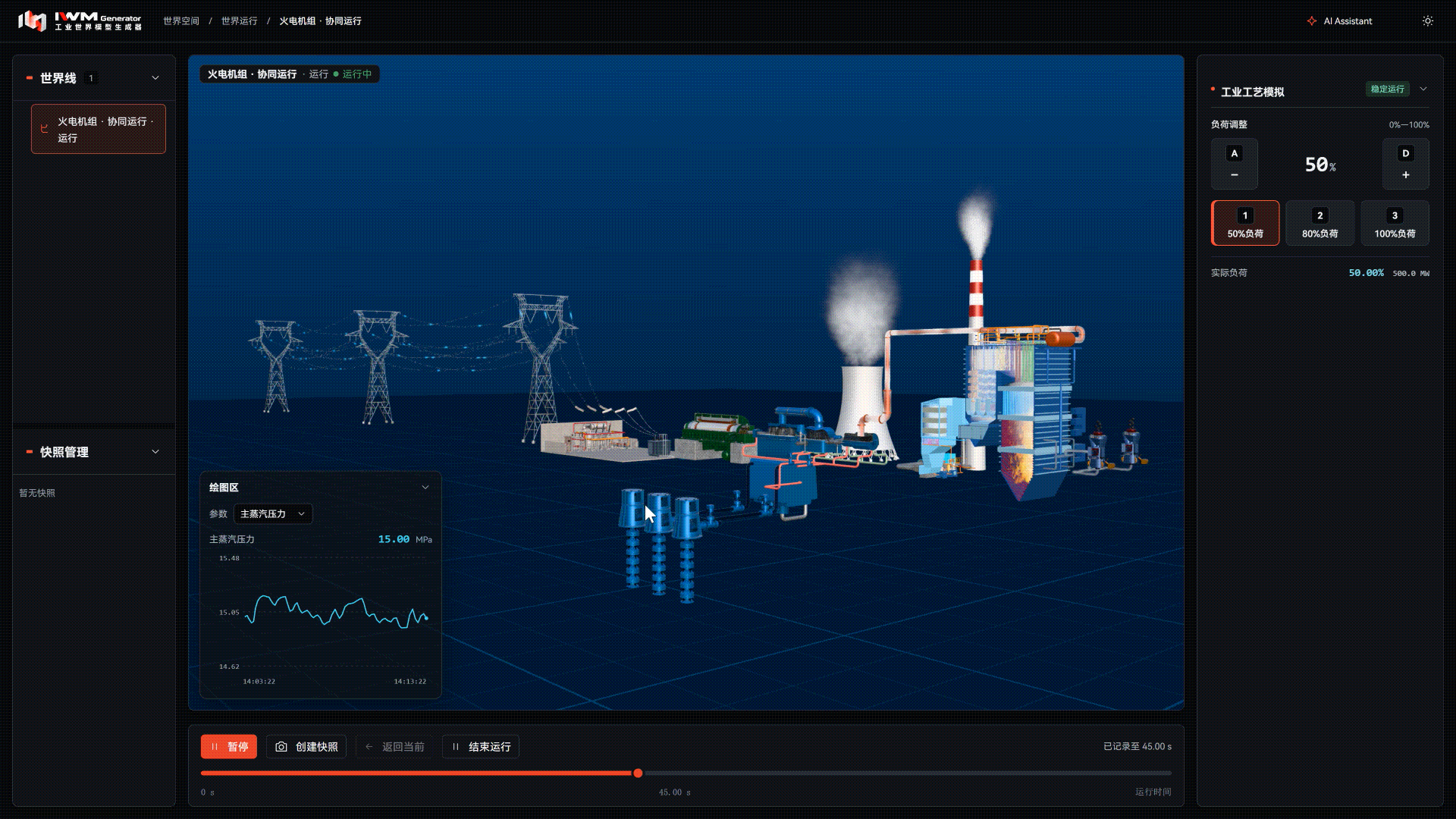
Task: Open the IWM Generator logo home
Action: click(80, 20)
